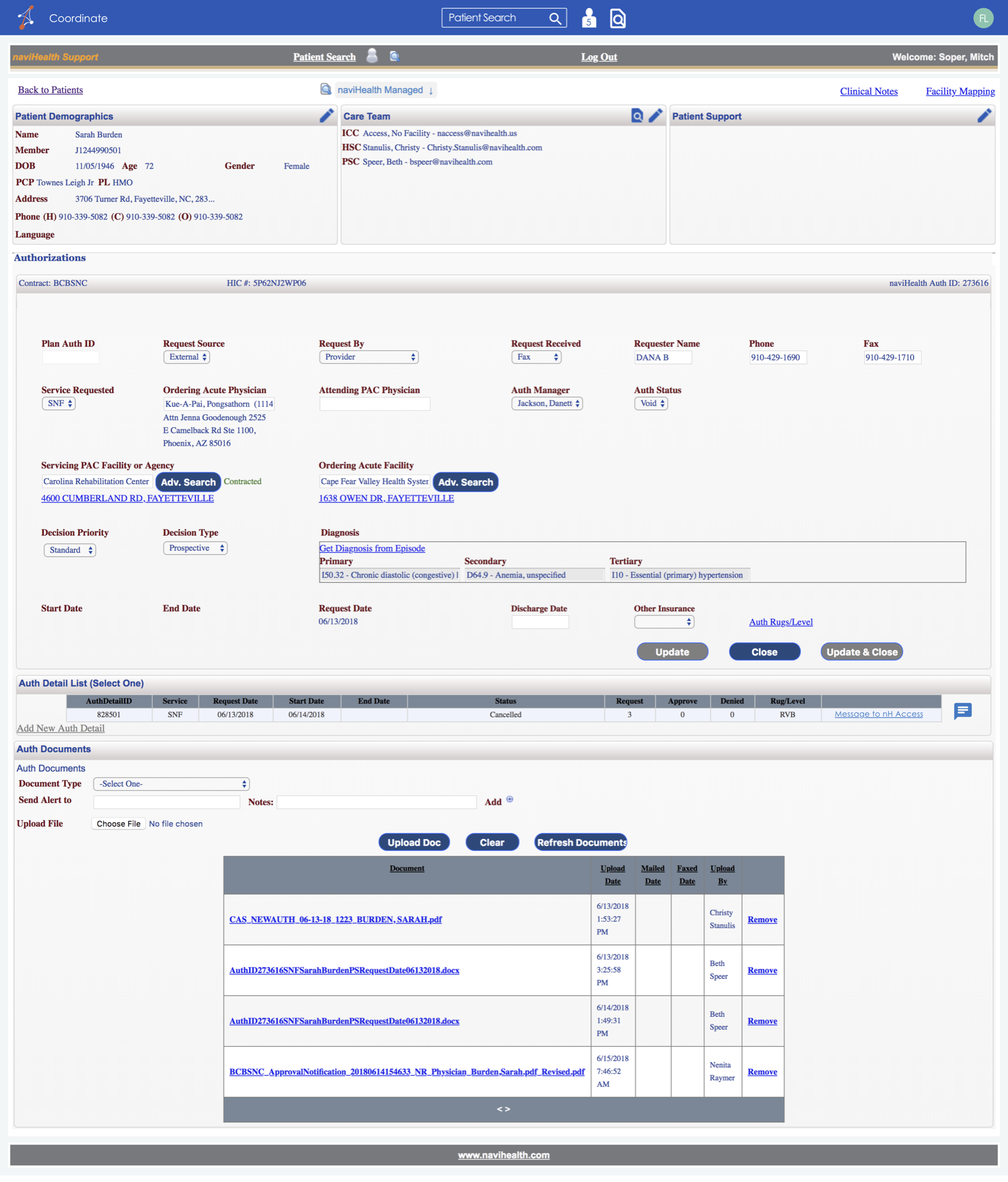Click the Patient Search link in gray bar
This screenshot has height=1182, width=1008.
pos(325,57)
